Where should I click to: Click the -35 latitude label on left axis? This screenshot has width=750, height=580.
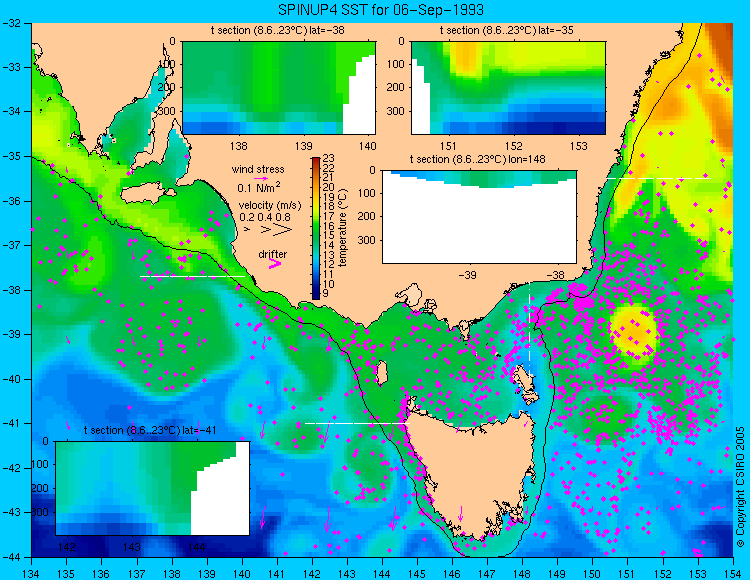pos(13,156)
